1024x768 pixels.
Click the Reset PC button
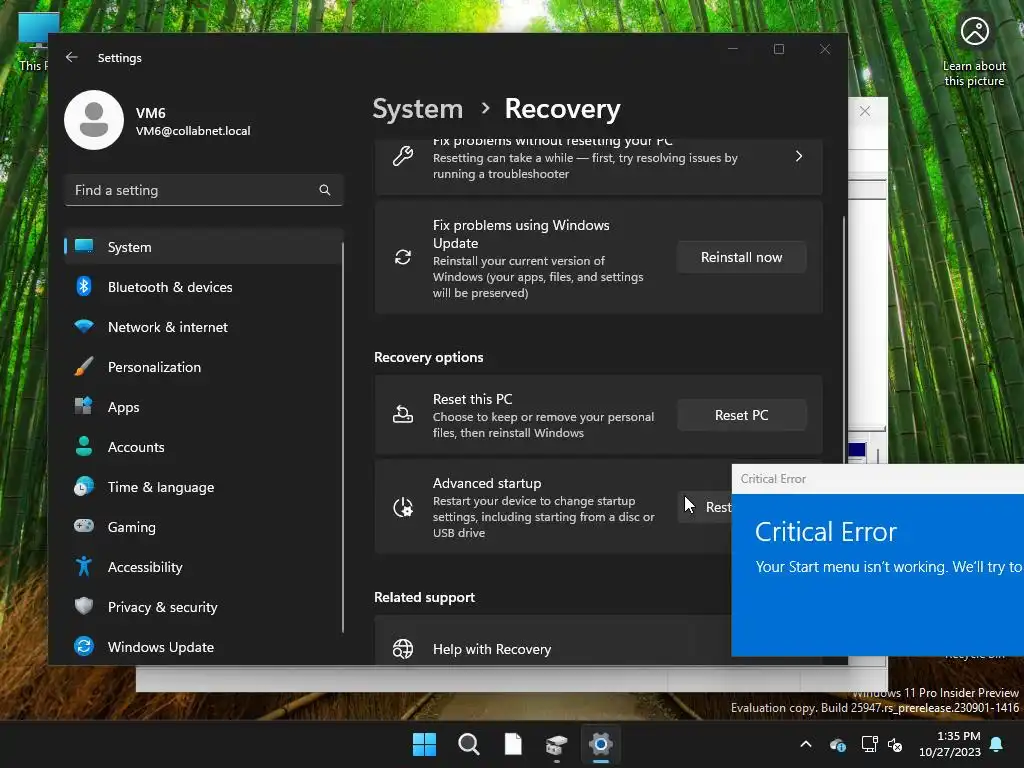tap(741, 415)
